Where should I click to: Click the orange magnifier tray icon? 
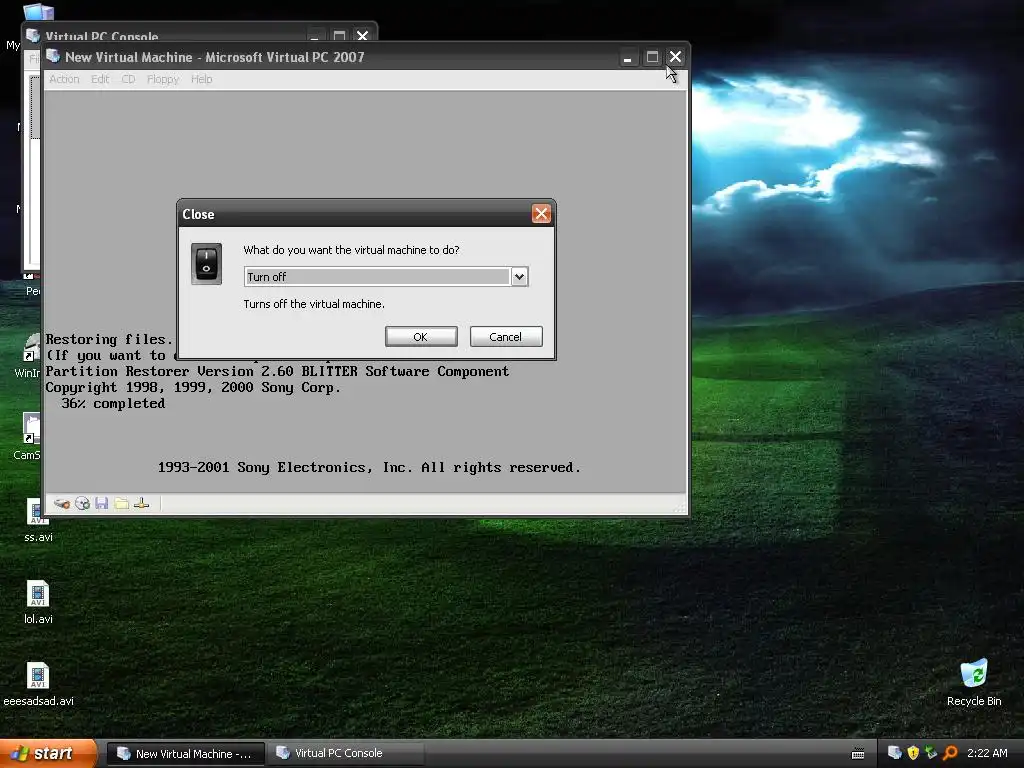point(950,753)
